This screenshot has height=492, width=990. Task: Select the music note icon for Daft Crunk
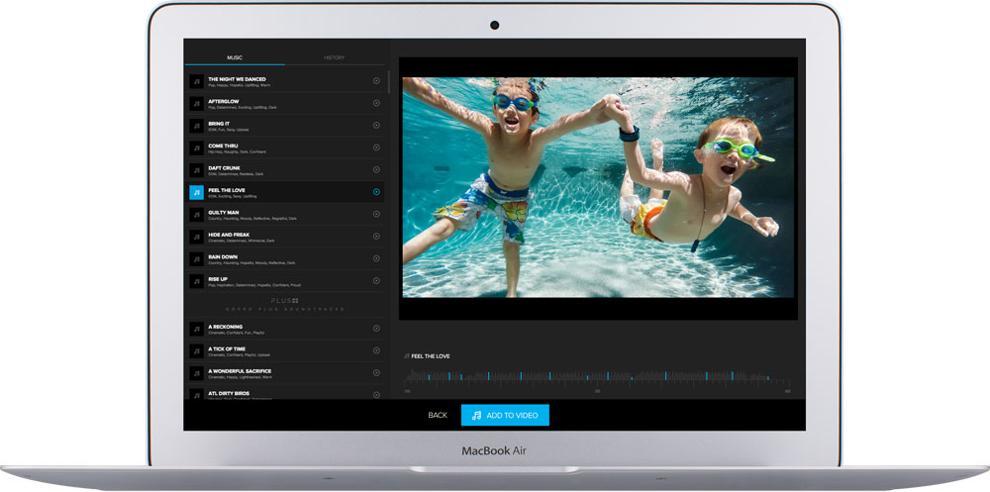pyautogui.click(x=196, y=170)
